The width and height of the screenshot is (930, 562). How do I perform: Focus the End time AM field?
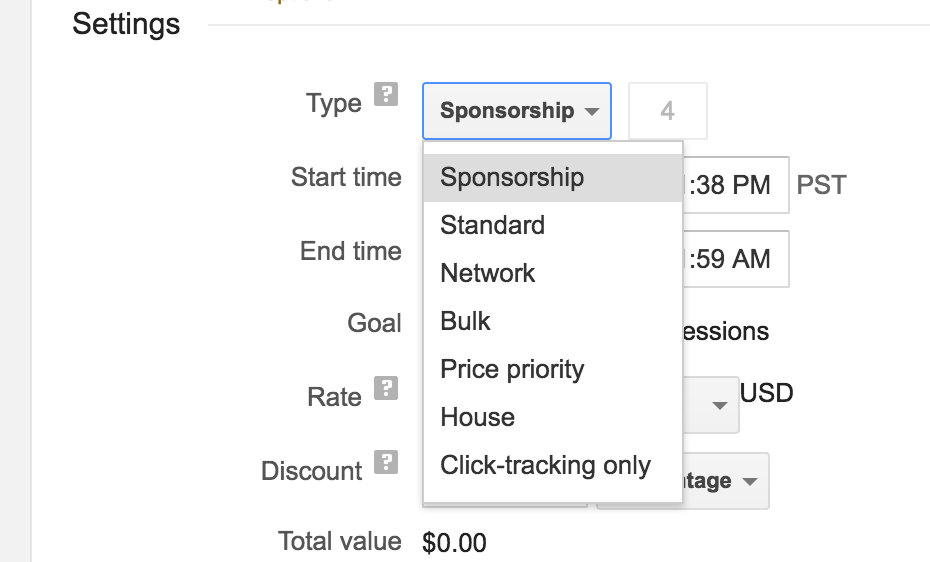coord(736,259)
